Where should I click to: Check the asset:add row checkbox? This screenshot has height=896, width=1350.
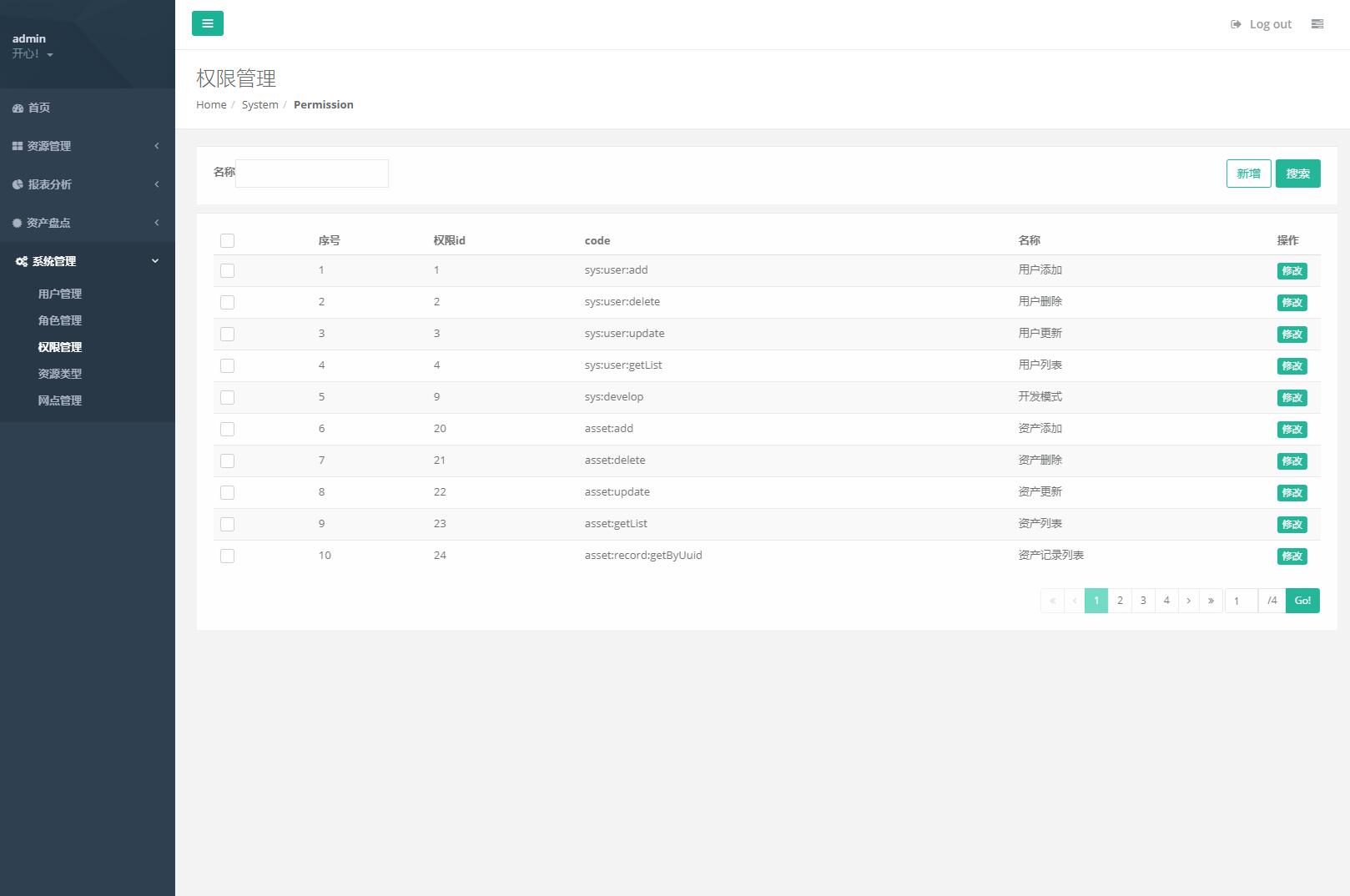pos(227,430)
